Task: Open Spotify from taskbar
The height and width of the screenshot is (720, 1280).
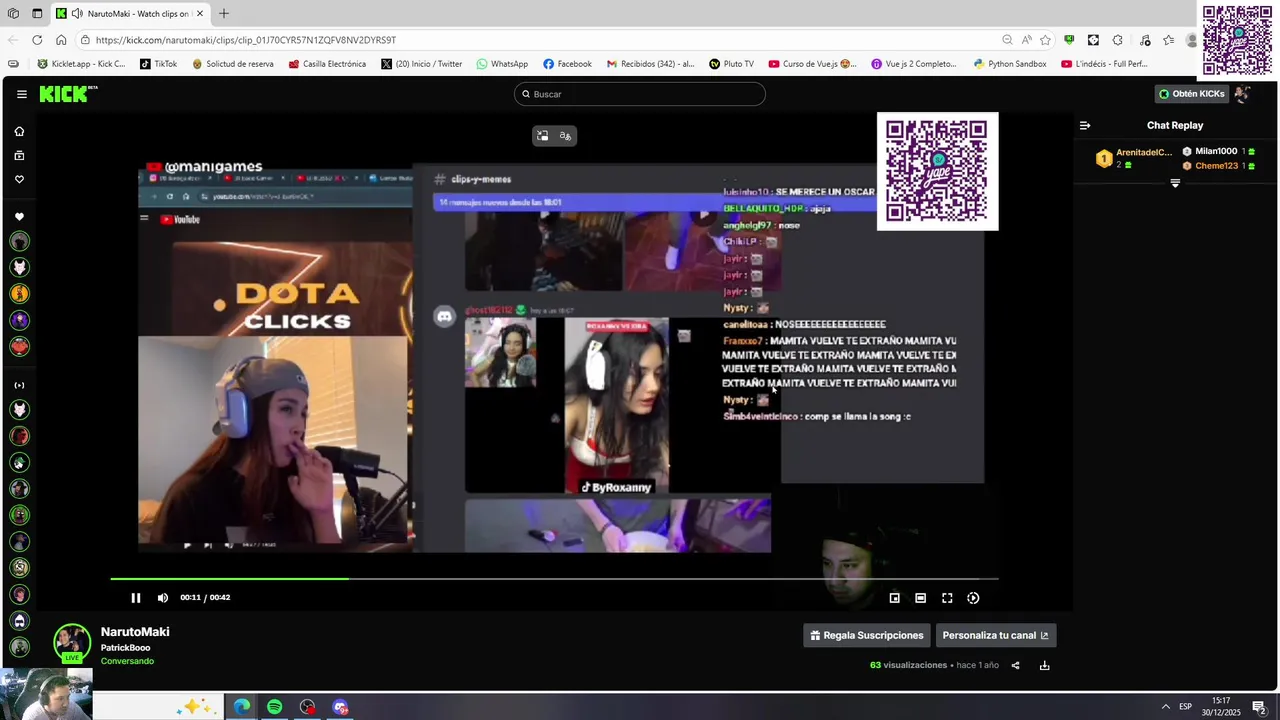Action: pyautogui.click(x=275, y=707)
